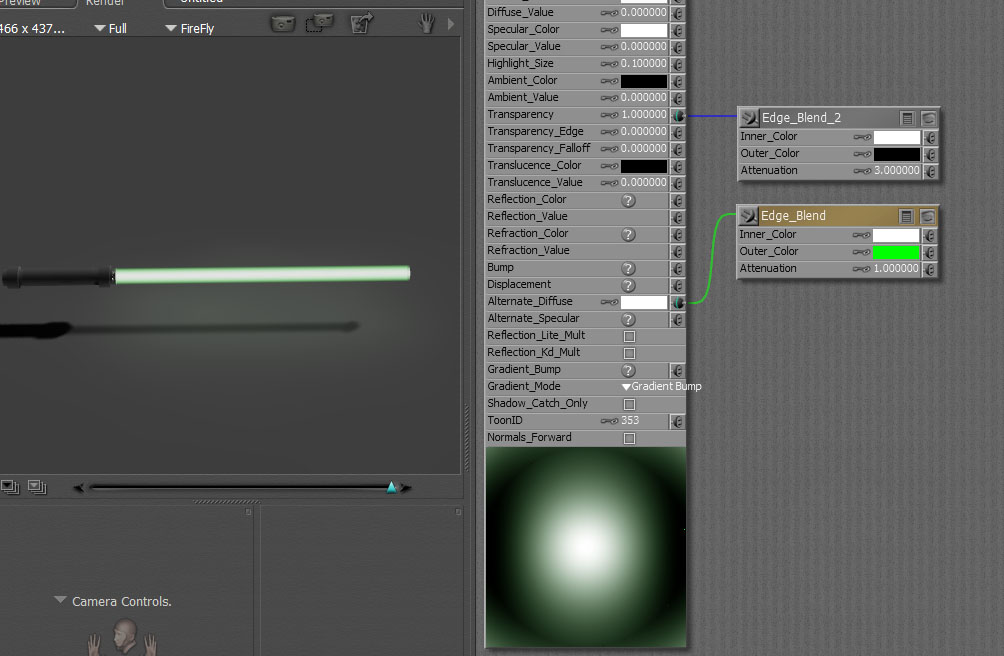
Task: Click the green Outer_Color swatch on Edge_Blend
Action: 896,252
